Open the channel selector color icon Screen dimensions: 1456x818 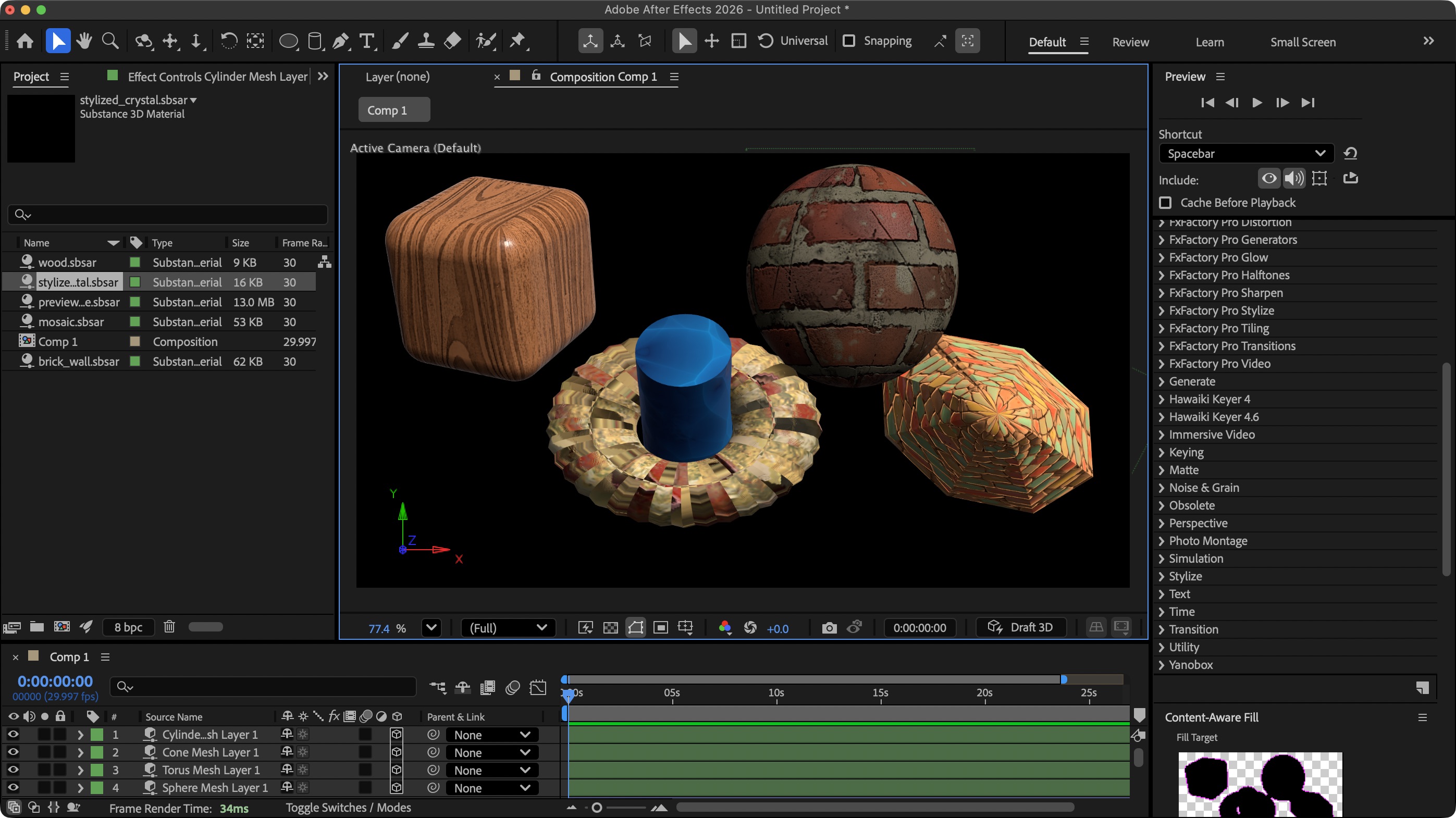click(x=725, y=628)
